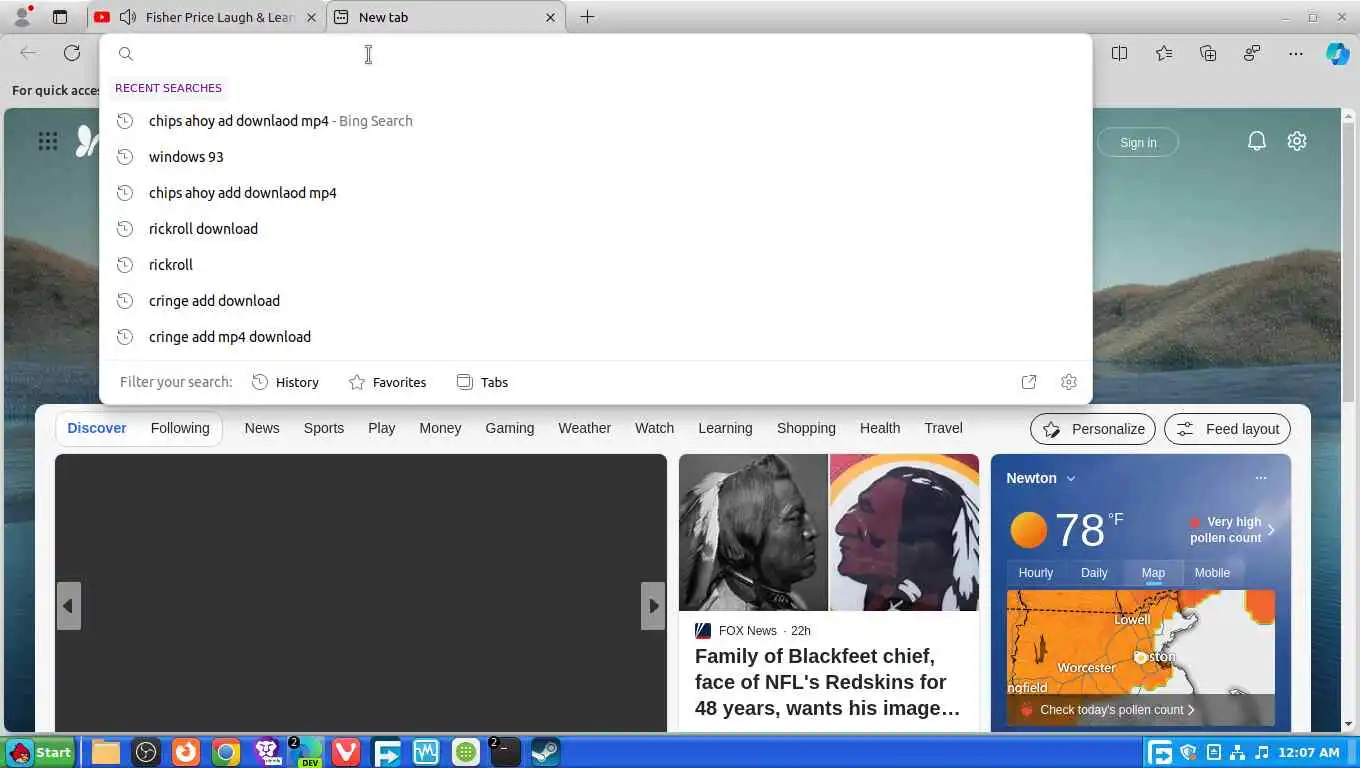Screen dimensions: 1360x768
Task: Switch the weather card to Hourly
Action: coord(1035,573)
